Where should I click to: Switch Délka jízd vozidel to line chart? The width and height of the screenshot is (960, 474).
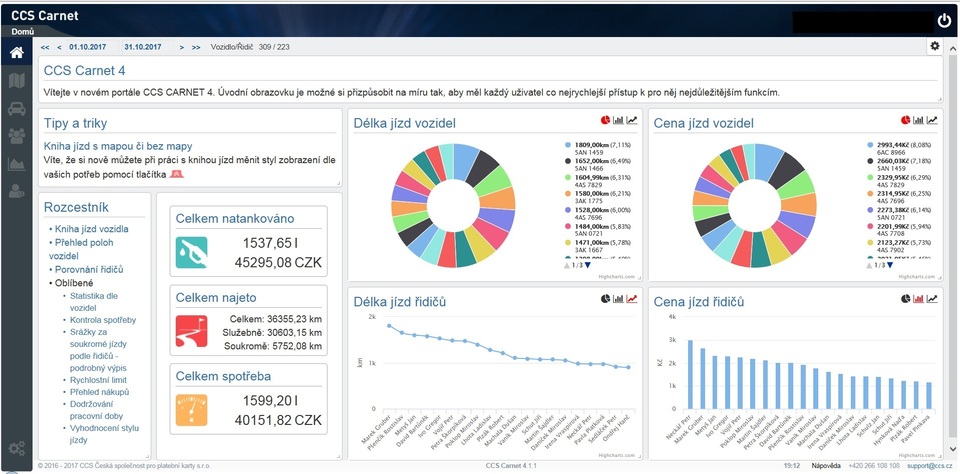click(631, 120)
